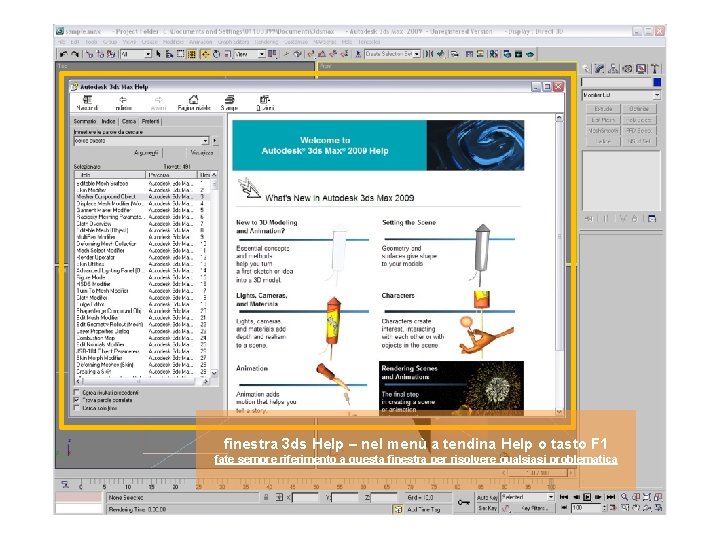Click the Pin Stack icon below modifier stack
This screenshot has height=540, width=720.
point(589,219)
